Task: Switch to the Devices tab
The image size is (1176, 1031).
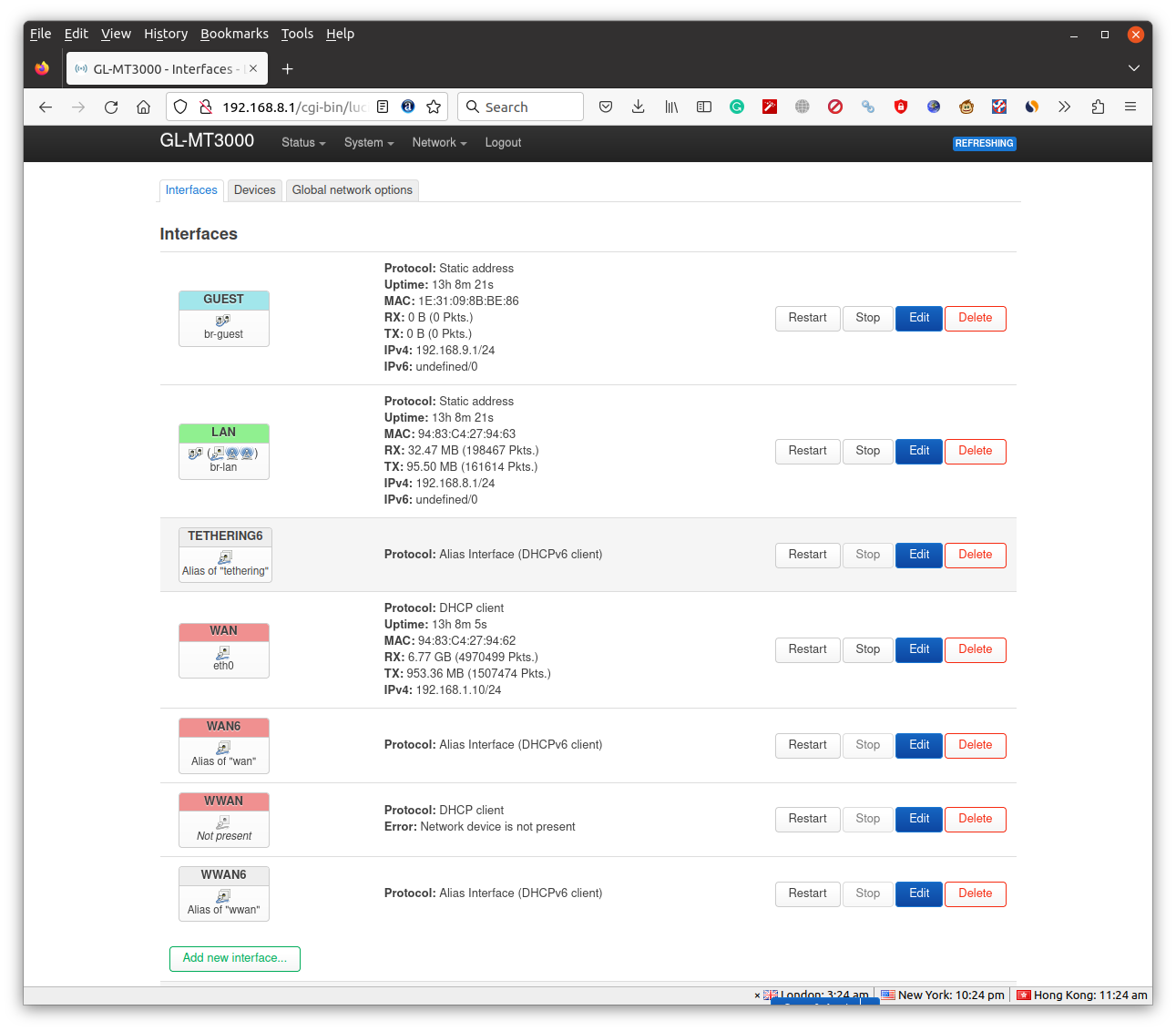Action: [x=254, y=190]
